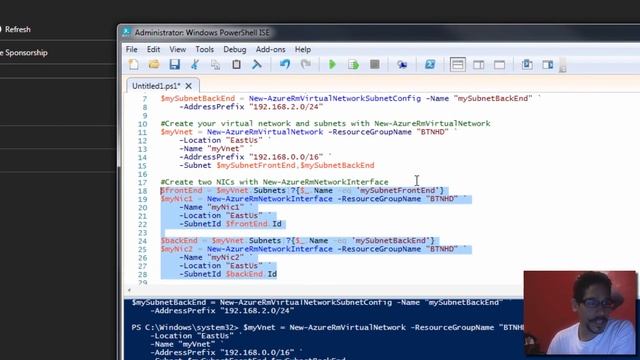Open the File menu

pos(131,49)
